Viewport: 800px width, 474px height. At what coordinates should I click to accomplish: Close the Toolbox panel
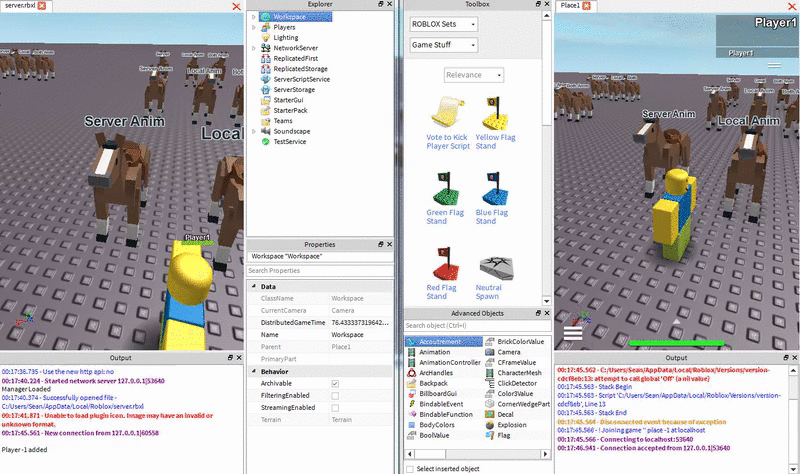546,4
